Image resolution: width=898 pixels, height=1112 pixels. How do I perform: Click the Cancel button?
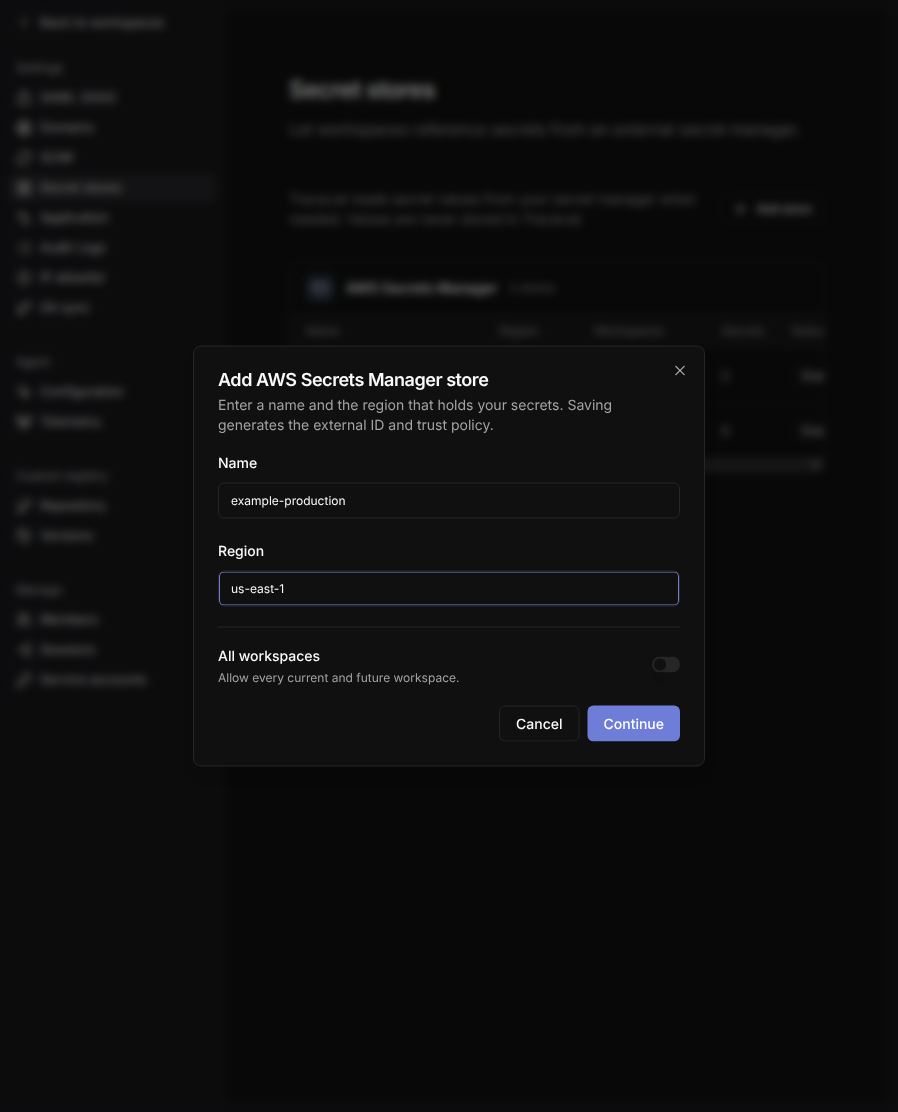point(539,723)
